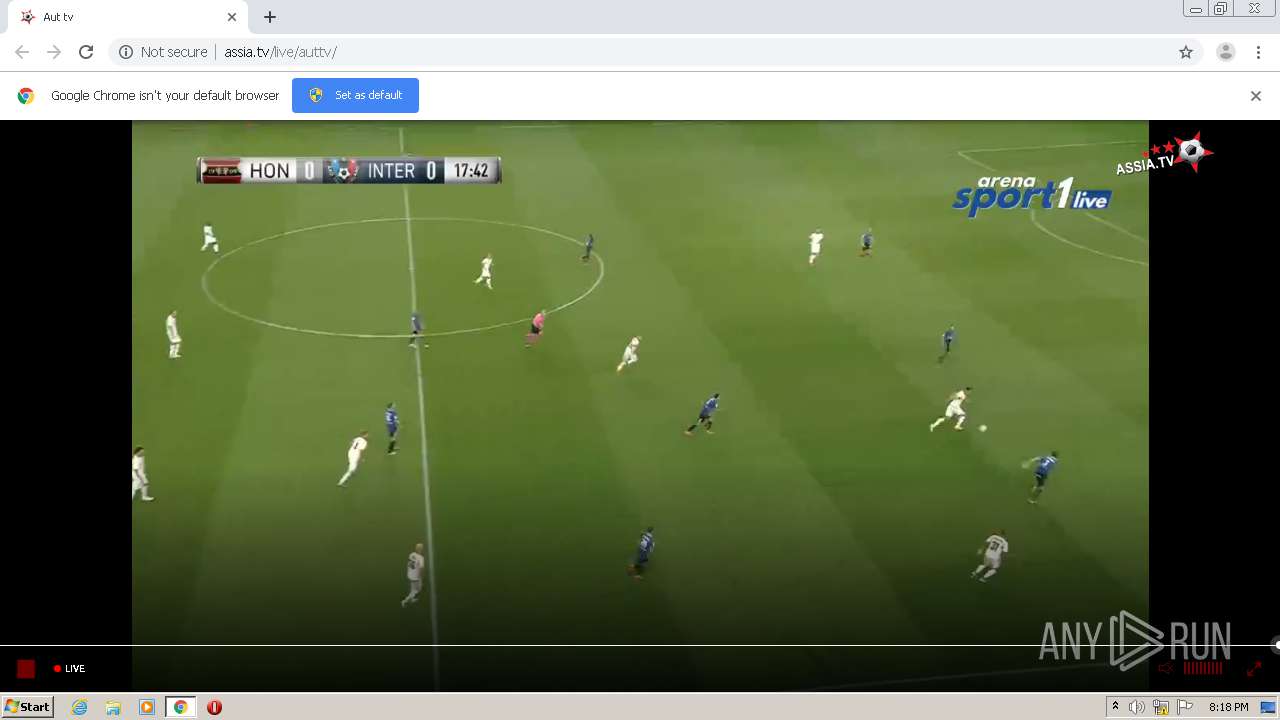Image resolution: width=1280 pixels, height=720 pixels.
Task: Enter fullscreen video mode
Action: [1254, 668]
